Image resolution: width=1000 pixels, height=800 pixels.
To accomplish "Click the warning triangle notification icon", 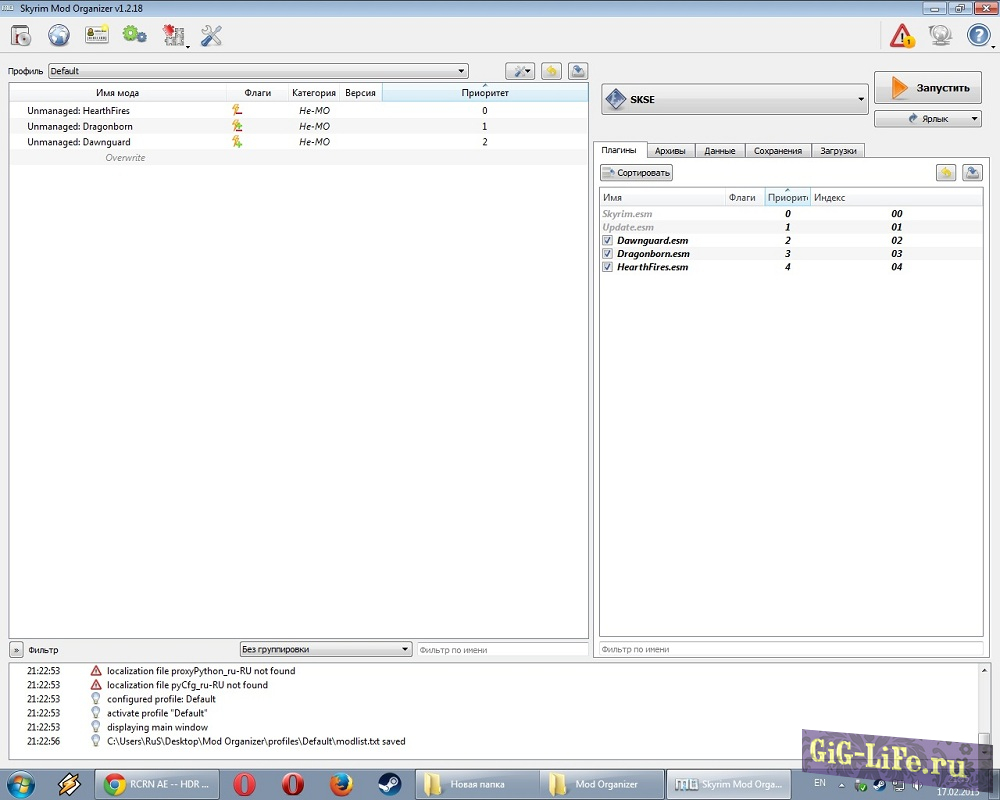I will 903,34.
